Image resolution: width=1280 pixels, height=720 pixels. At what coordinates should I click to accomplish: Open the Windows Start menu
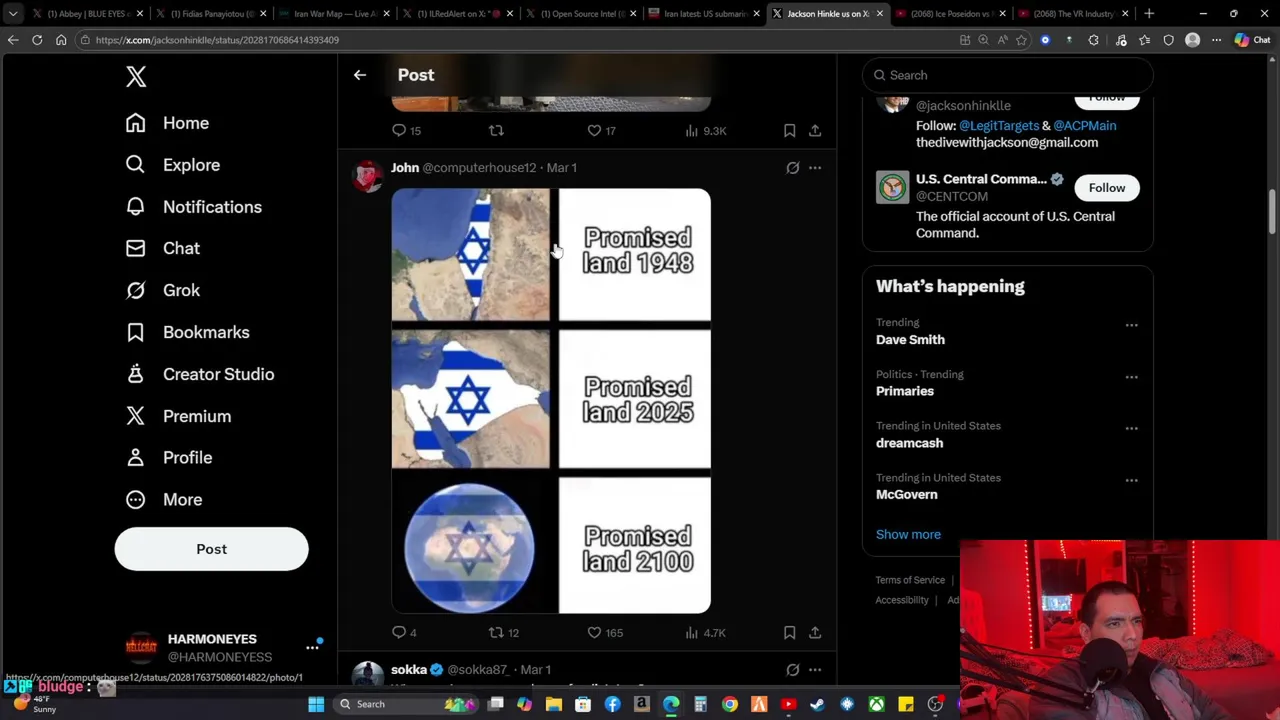click(x=316, y=704)
